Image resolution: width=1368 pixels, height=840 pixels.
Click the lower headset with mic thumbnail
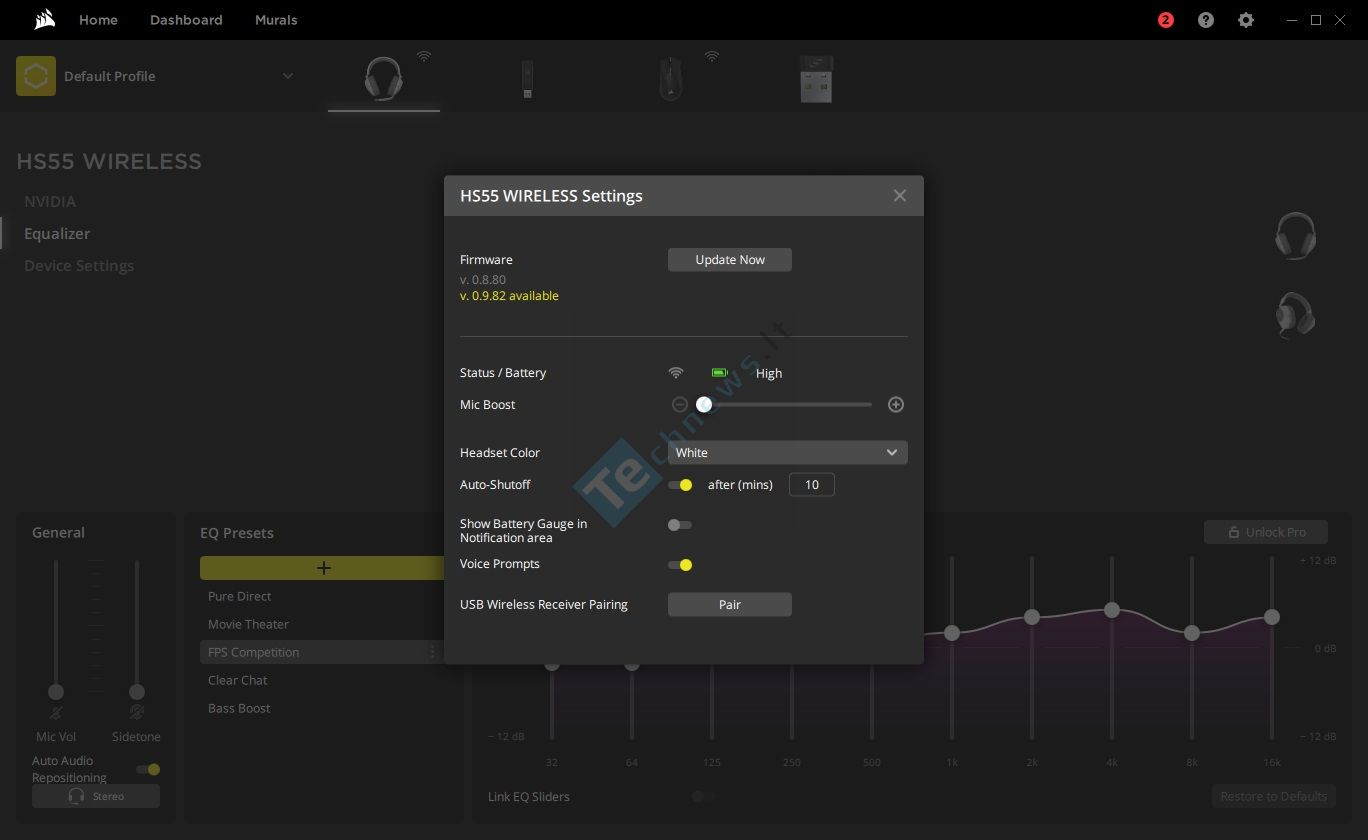coord(1295,315)
